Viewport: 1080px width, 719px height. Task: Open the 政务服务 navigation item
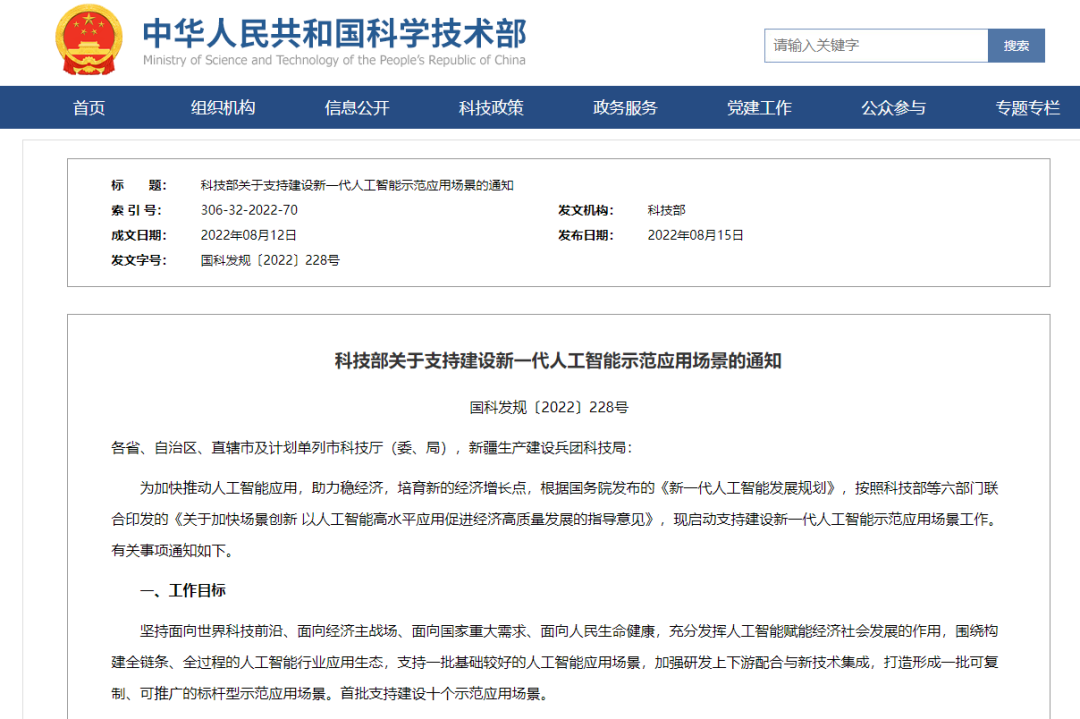click(625, 107)
